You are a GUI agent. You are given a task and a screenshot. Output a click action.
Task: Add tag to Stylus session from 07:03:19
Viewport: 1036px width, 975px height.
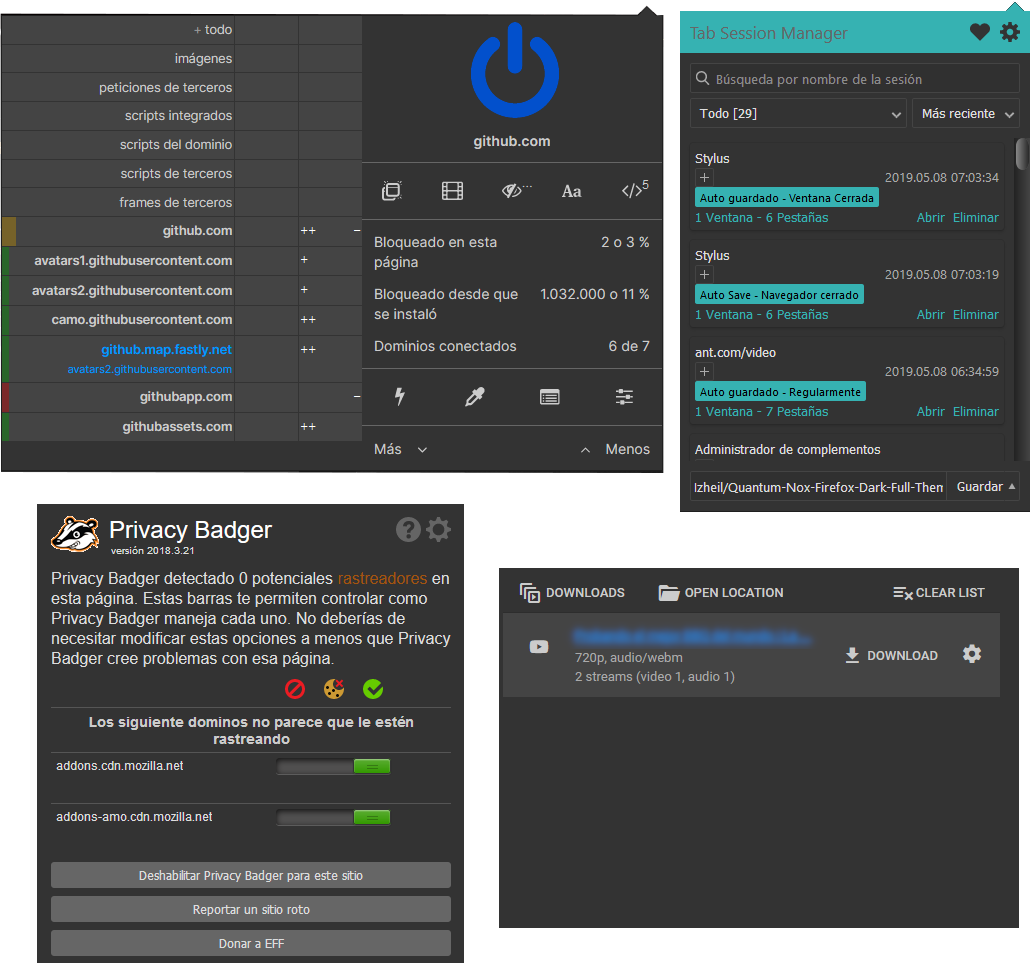click(704, 275)
